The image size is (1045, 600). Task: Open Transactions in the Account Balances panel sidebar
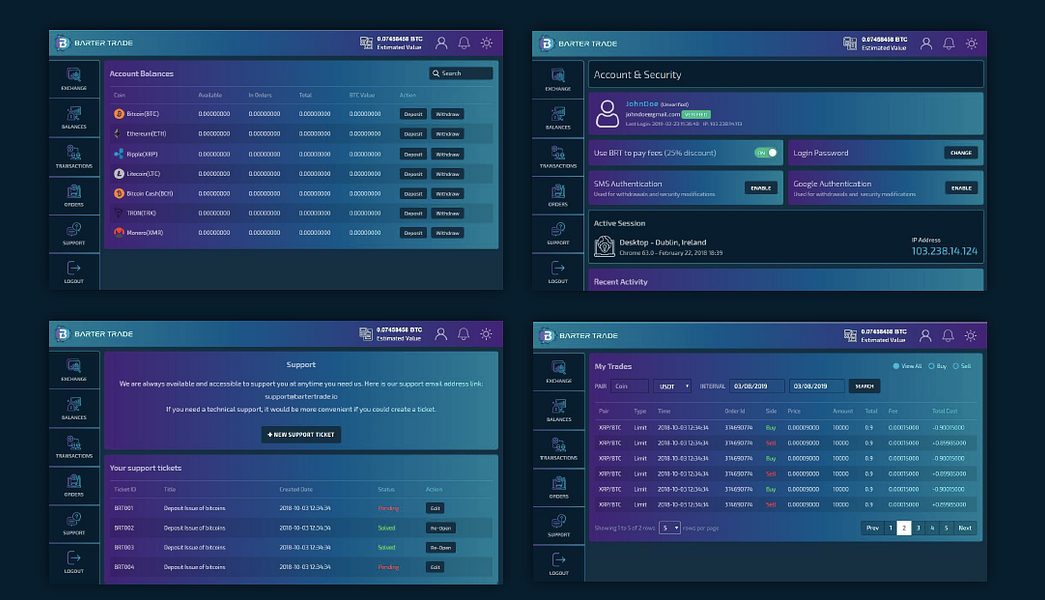click(74, 157)
